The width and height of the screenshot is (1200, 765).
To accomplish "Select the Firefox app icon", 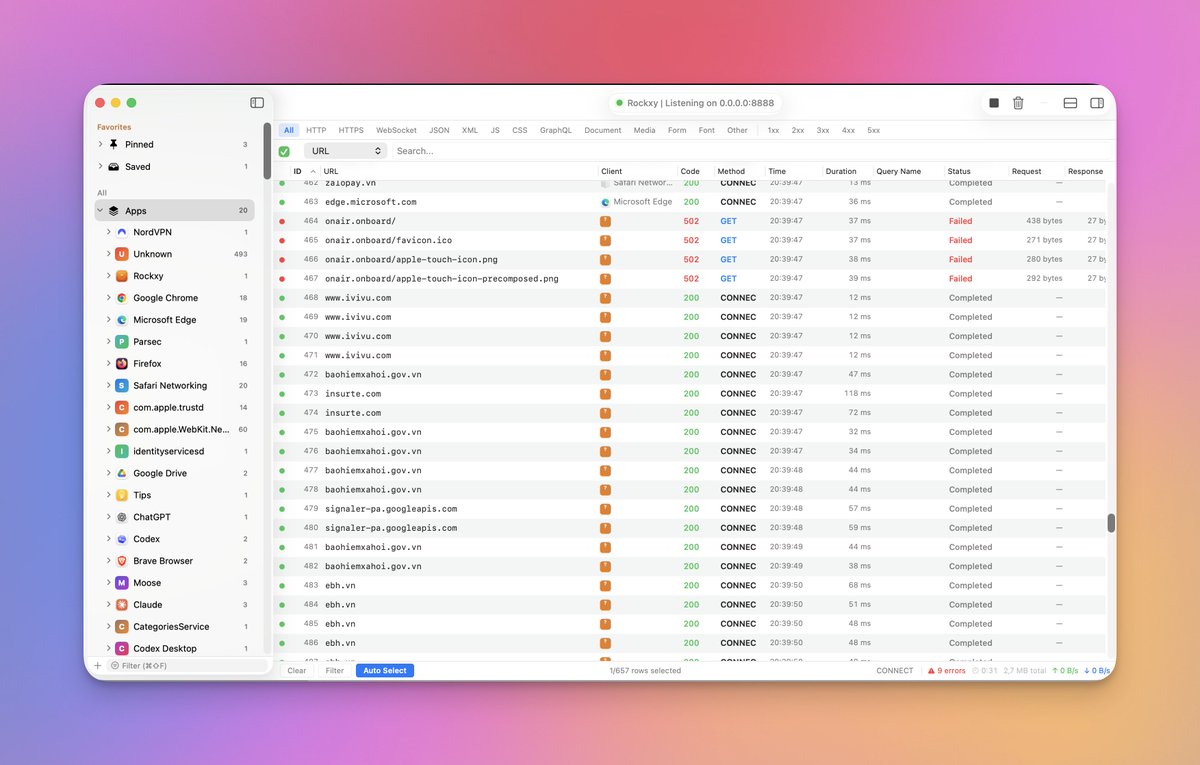I will click(x=122, y=364).
